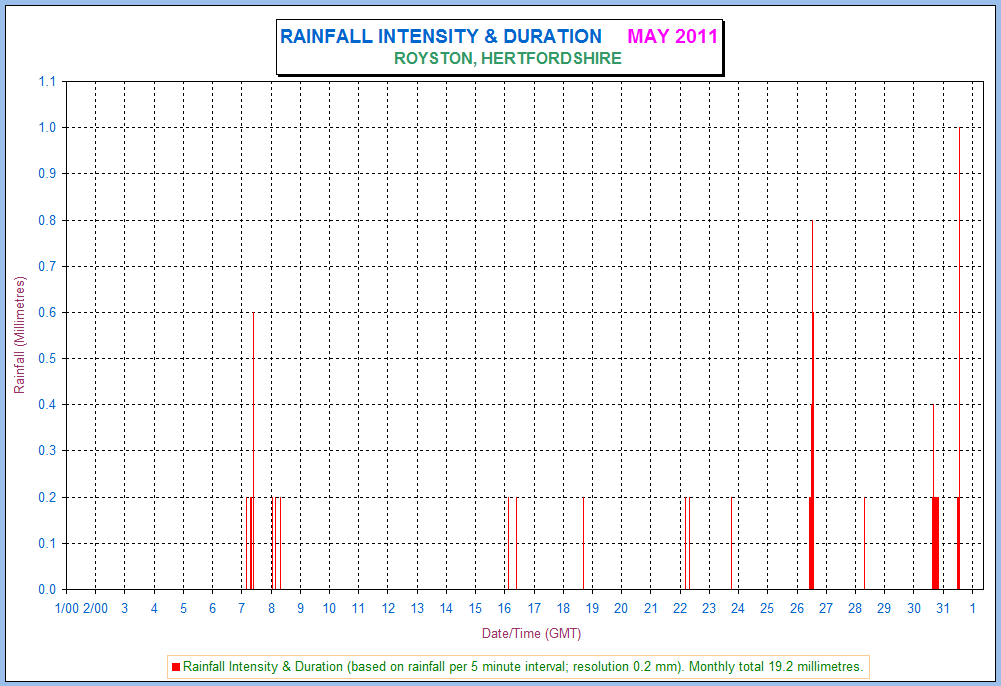Click the legend text showing monthly total
Screen dimensions: 1001x686
tap(520, 666)
